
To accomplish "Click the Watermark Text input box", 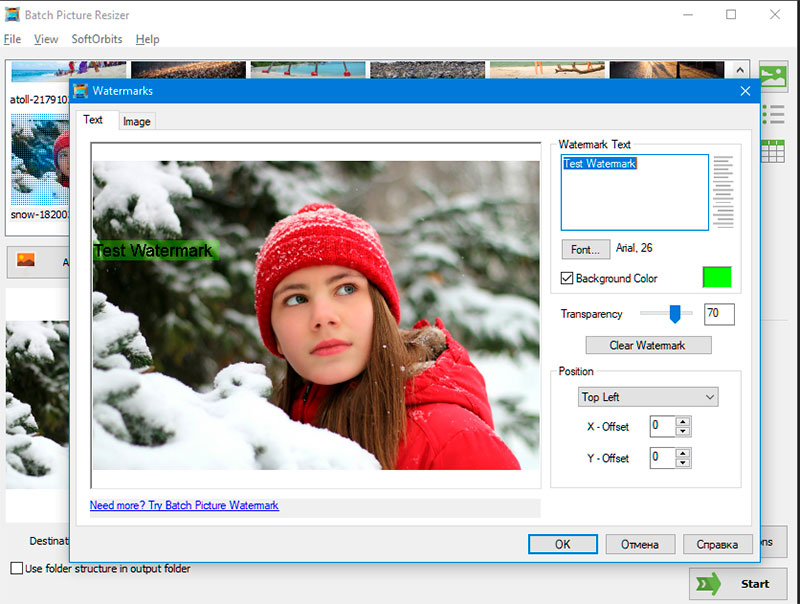I will (635, 192).
